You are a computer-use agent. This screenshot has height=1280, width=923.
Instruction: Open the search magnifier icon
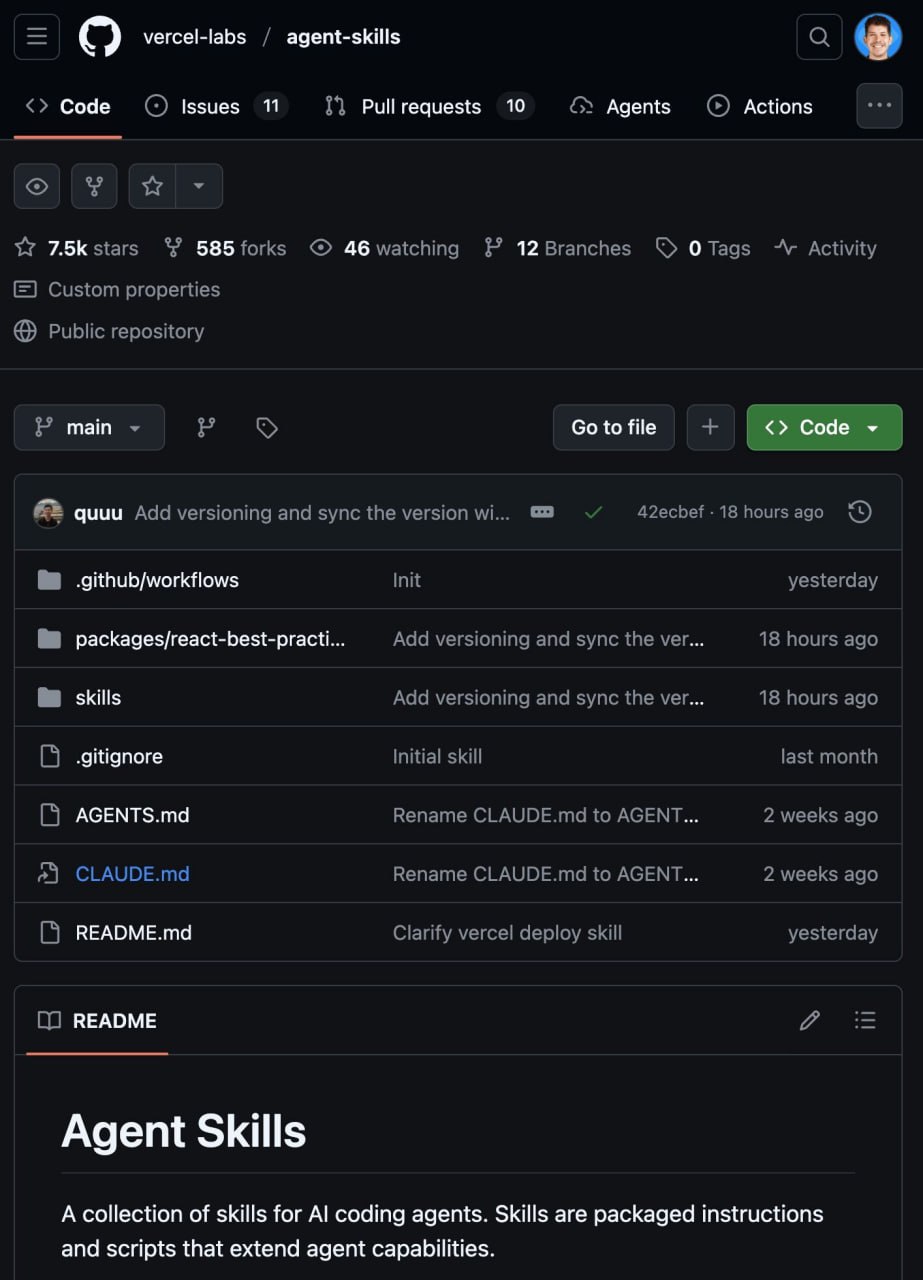(x=819, y=37)
